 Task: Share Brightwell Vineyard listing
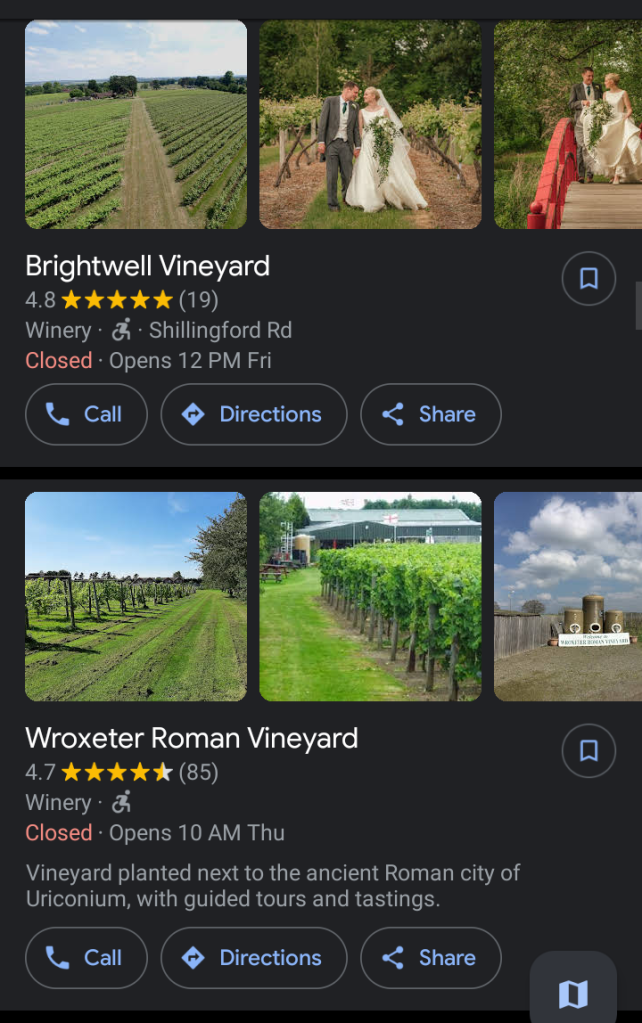(x=430, y=414)
